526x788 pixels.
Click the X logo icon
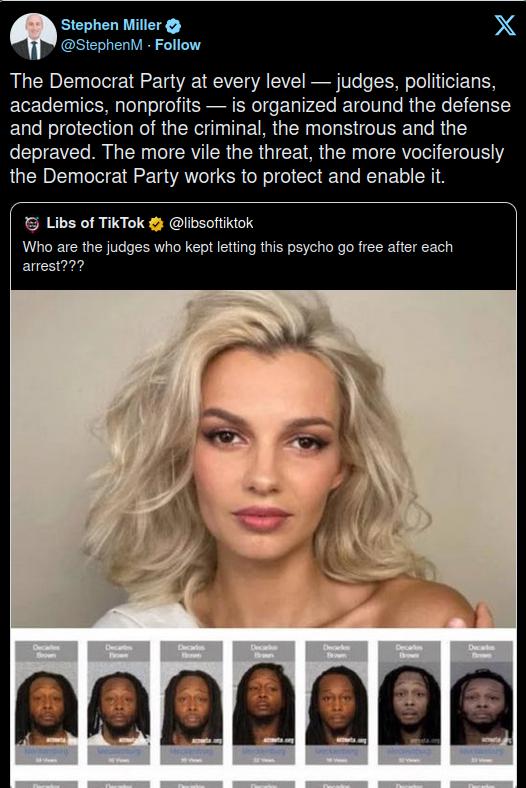tap(505, 25)
